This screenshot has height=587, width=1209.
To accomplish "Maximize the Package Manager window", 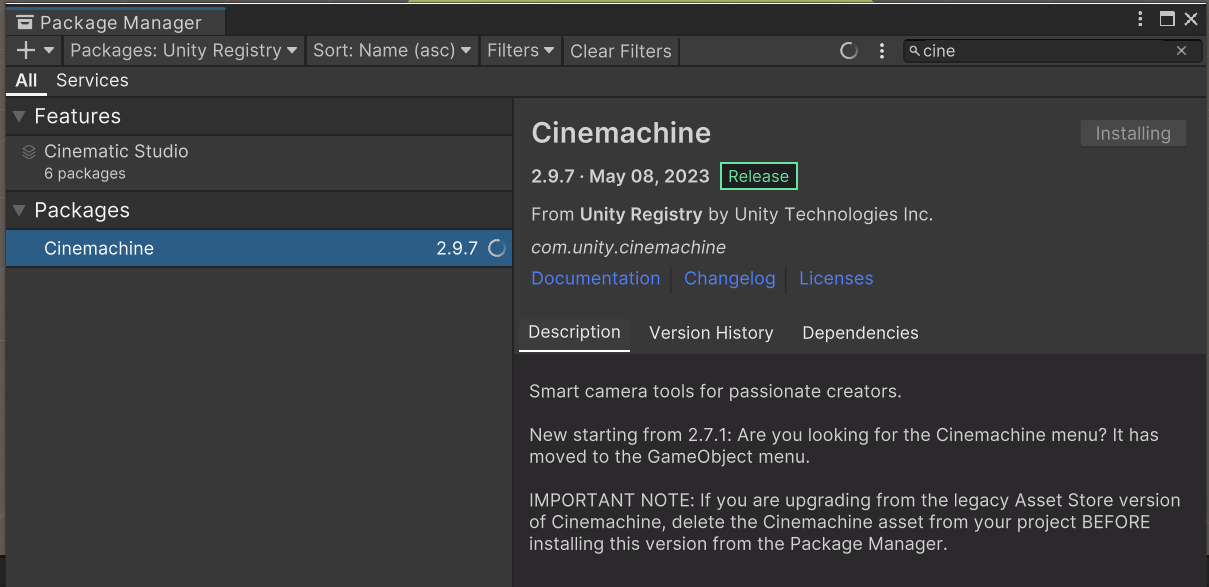I will (1166, 19).
